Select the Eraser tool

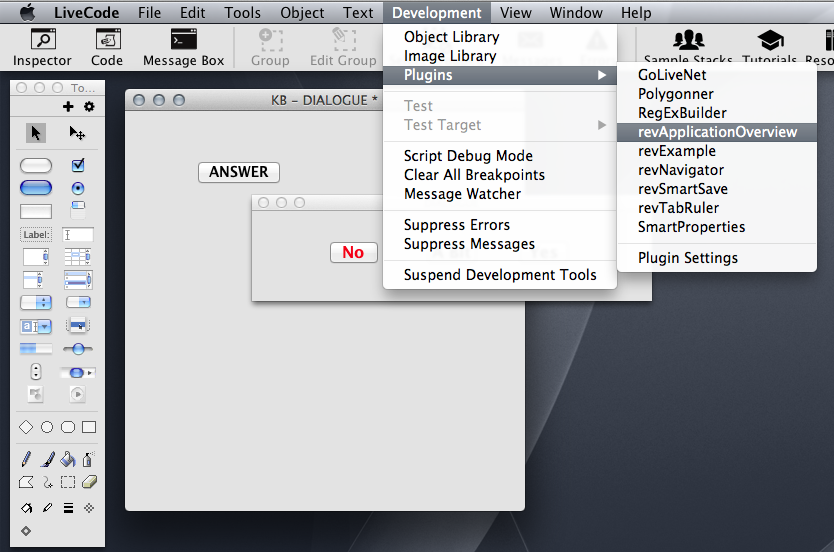click(89, 482)
